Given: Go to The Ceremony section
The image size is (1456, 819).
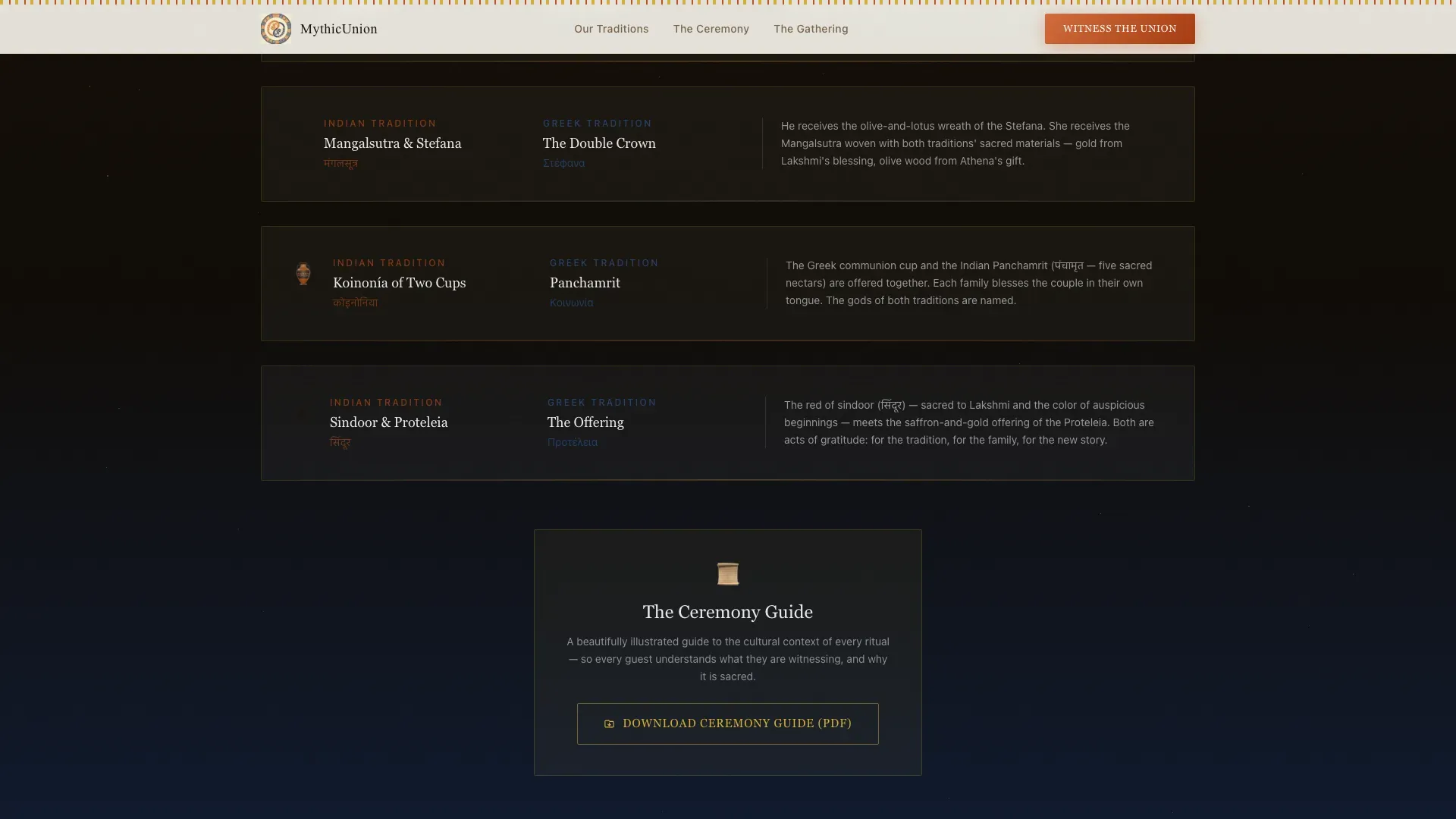Looking at the screenshot, I should coord(711,29).
